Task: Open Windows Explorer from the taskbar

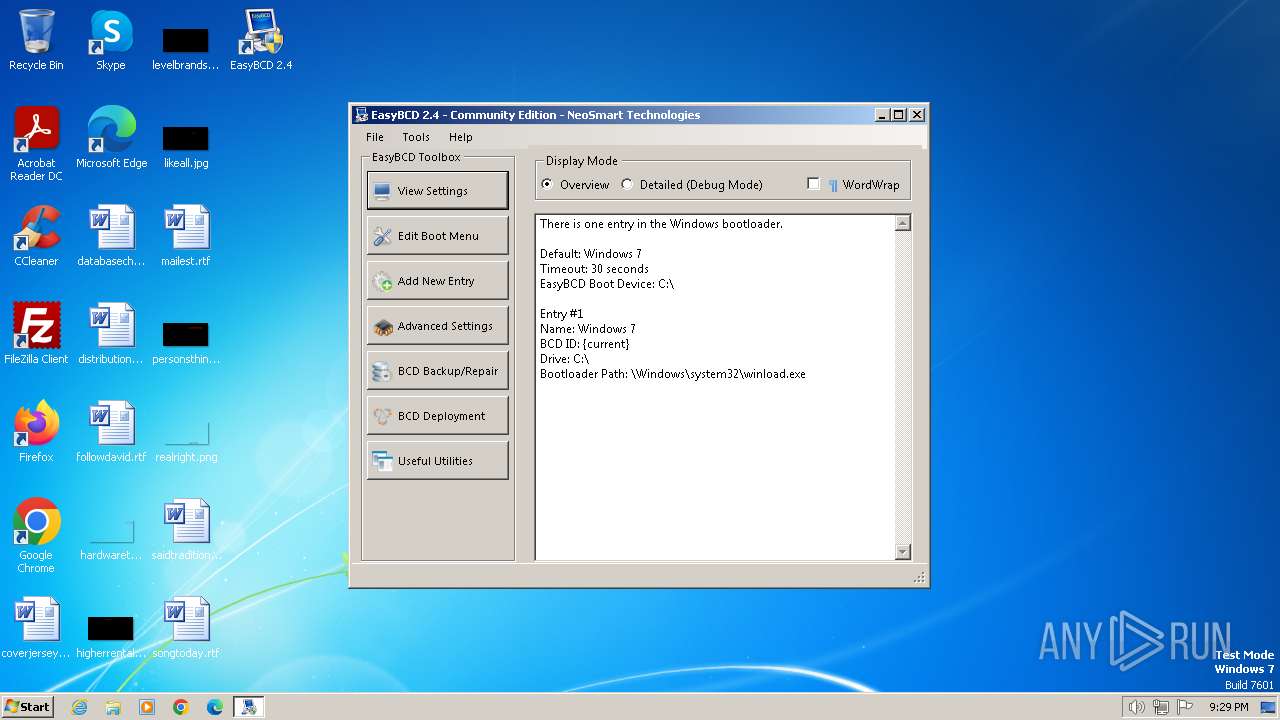Action: tap(113, 707)
